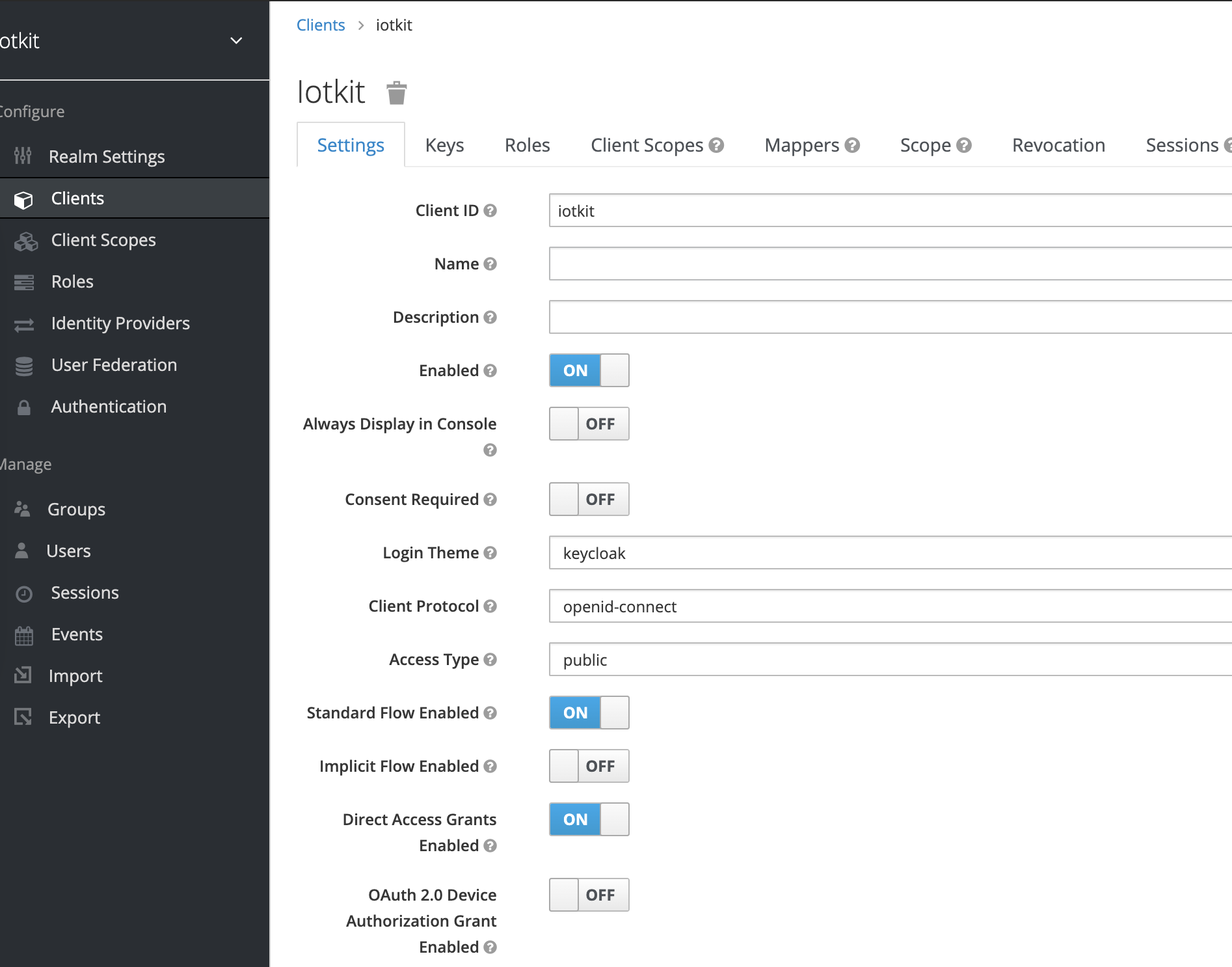Screen dimensions: 1232x967
Task: Show help tooltip for Implicit Flow Enabled
Action: (x=490, y=766)
